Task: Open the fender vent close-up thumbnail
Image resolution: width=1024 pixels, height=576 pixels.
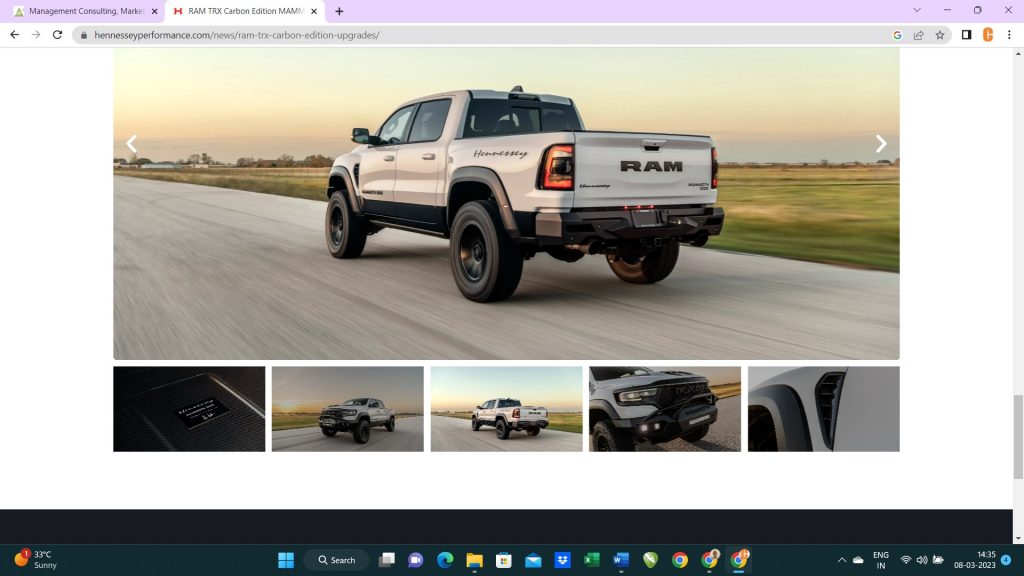Action: [824, 409]
